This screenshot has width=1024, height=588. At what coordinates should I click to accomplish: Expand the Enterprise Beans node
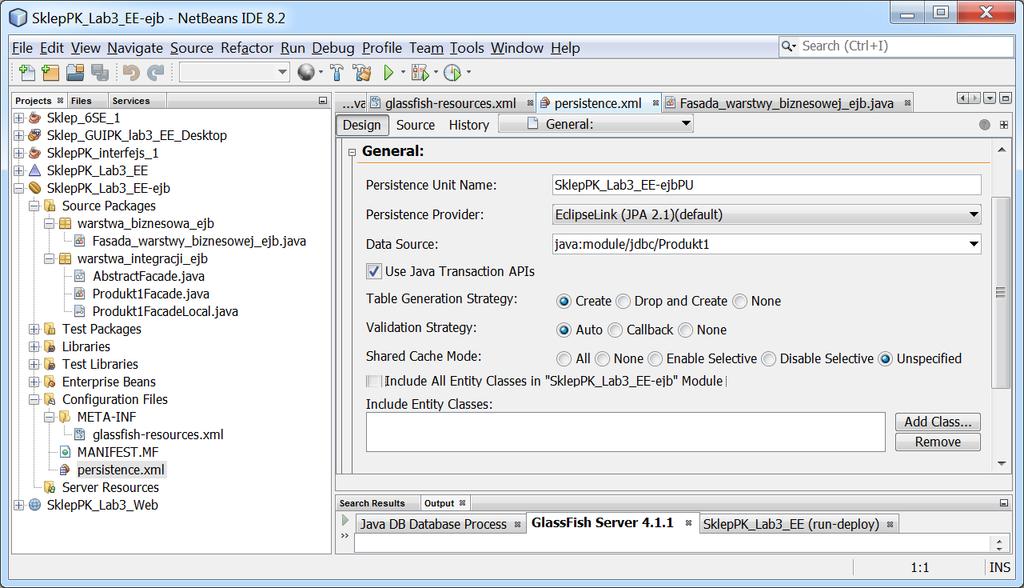click(34, 382)
